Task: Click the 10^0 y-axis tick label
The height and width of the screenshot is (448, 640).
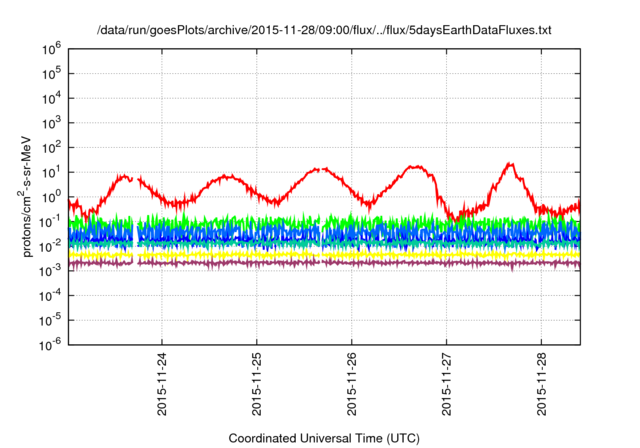Action: (x=51, y=197)
